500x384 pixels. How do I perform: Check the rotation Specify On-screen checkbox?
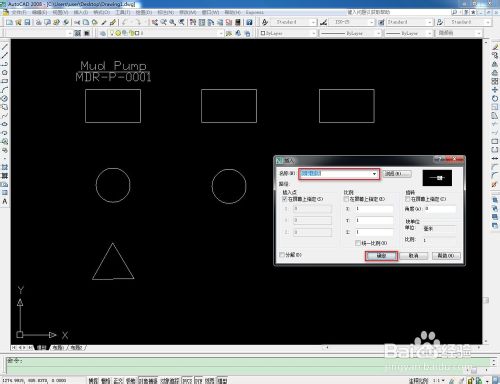pos(407,199)
